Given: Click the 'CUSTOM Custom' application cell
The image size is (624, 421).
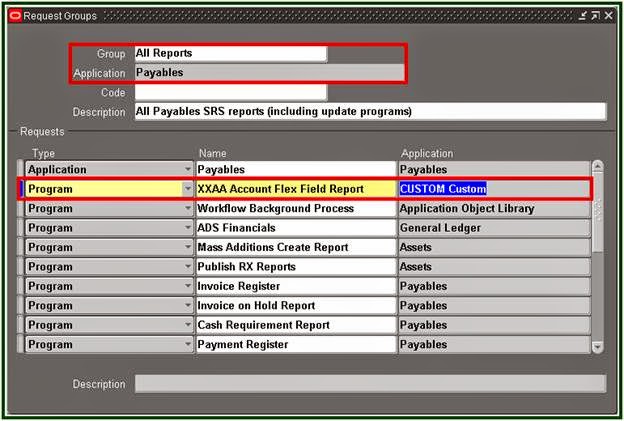Looking at the screenshot, I should (494, 189).
